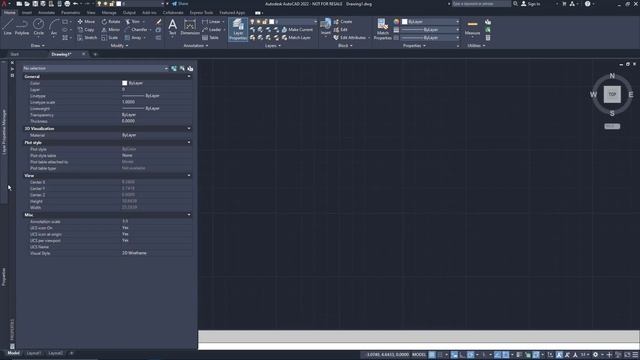
Task: Click the TOP face of ViewCube
Action: (612, 94)
